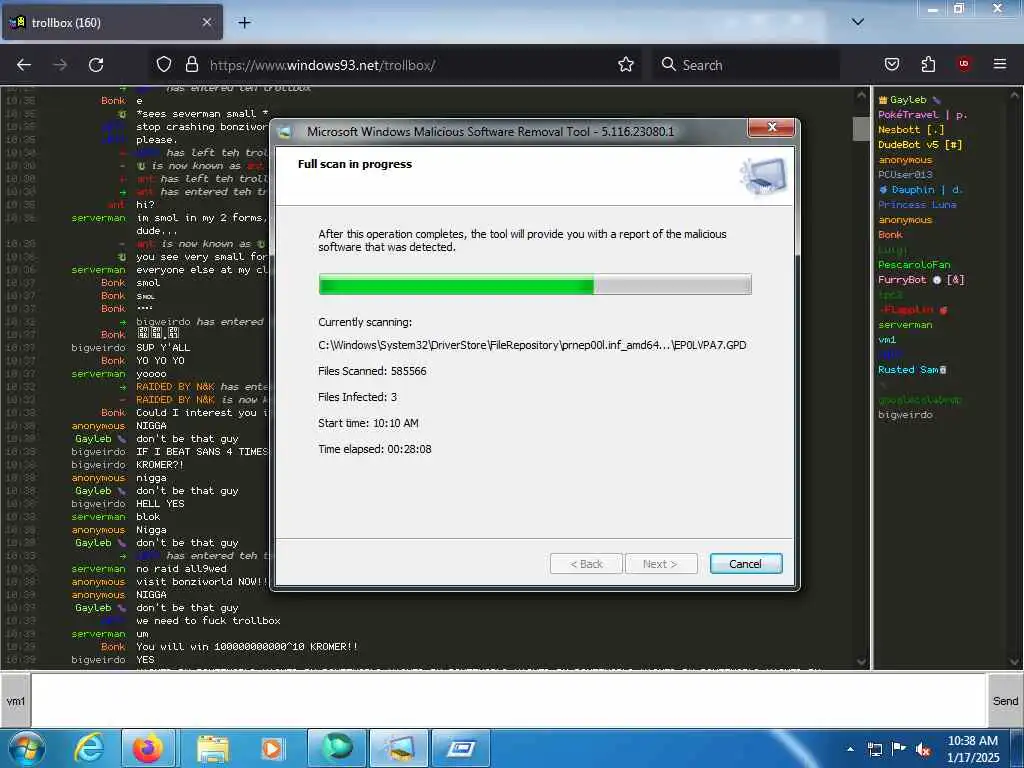Click the disabled Back button
1024x768 pixels.
(586, 564)
